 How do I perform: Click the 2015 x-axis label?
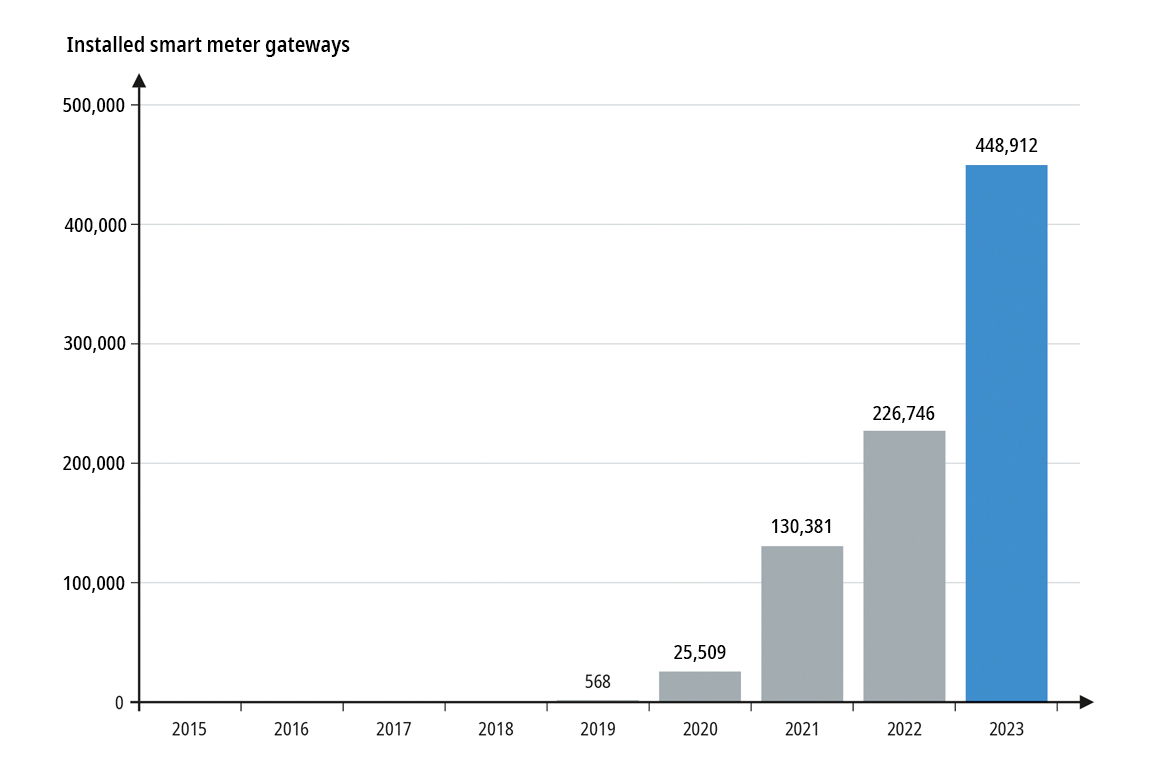(189, 730)
